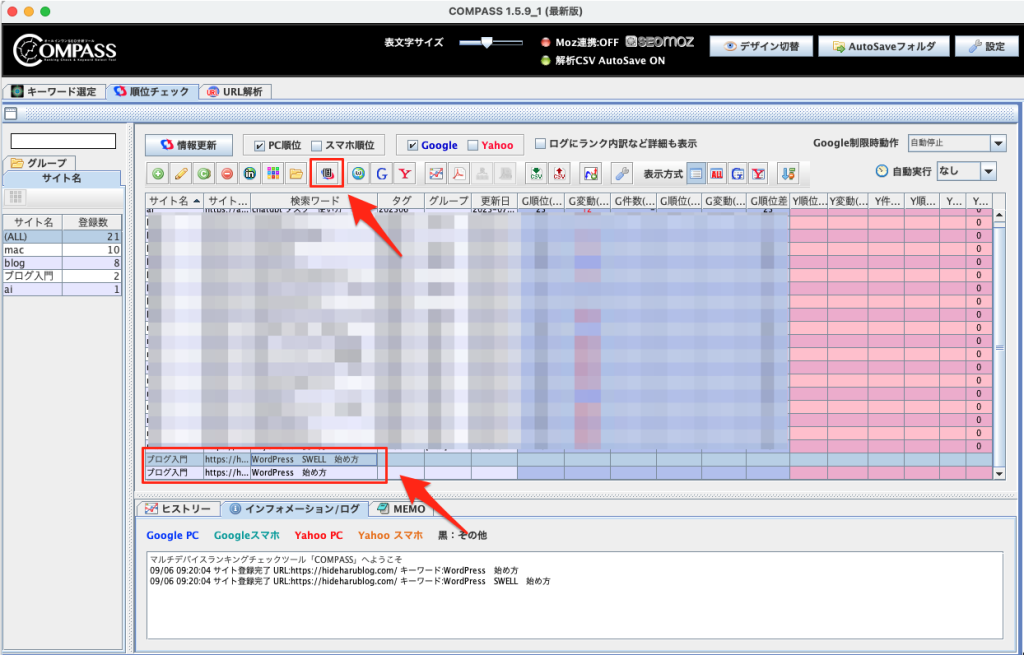Click the AutoSaveフォルダ button
The image size is (1024, 655).
point(882,46)
